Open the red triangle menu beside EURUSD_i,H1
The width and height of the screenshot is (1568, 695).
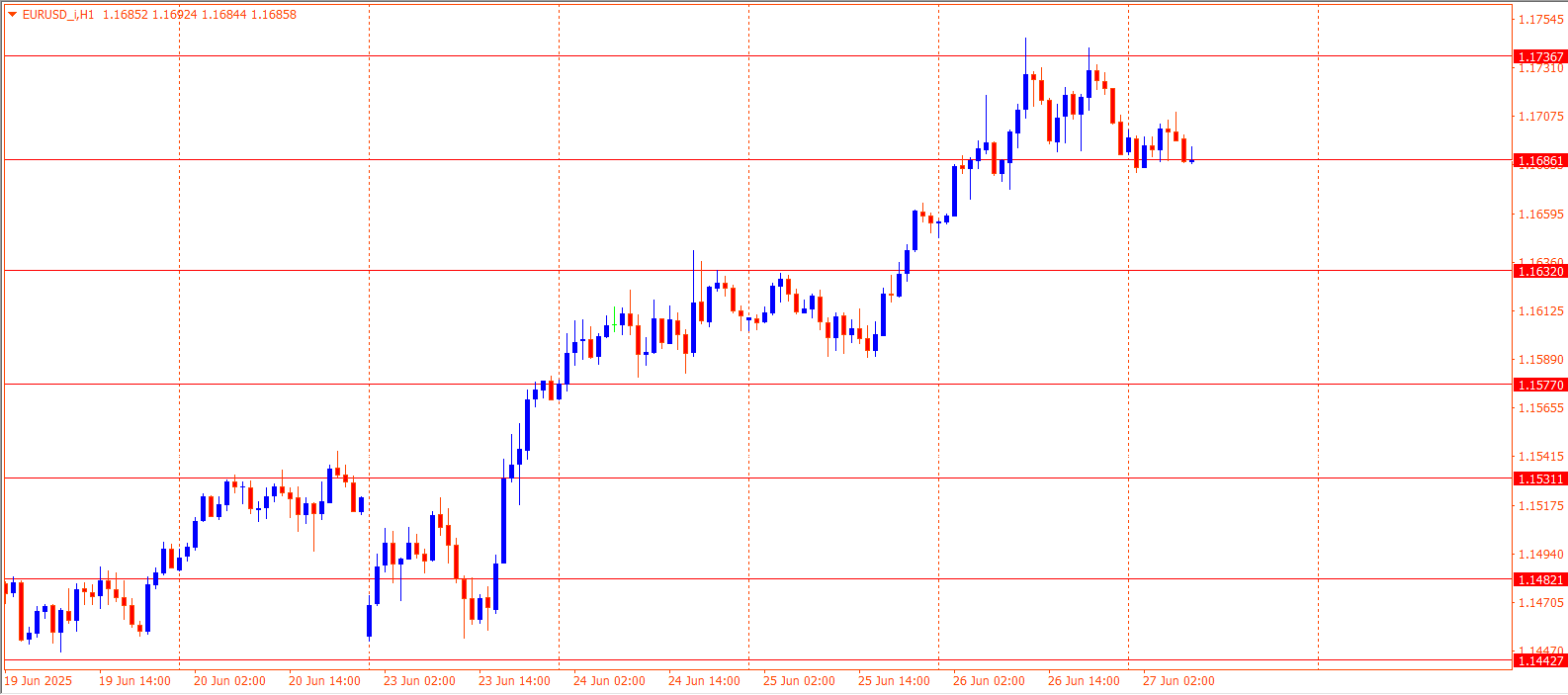point(13,15)
